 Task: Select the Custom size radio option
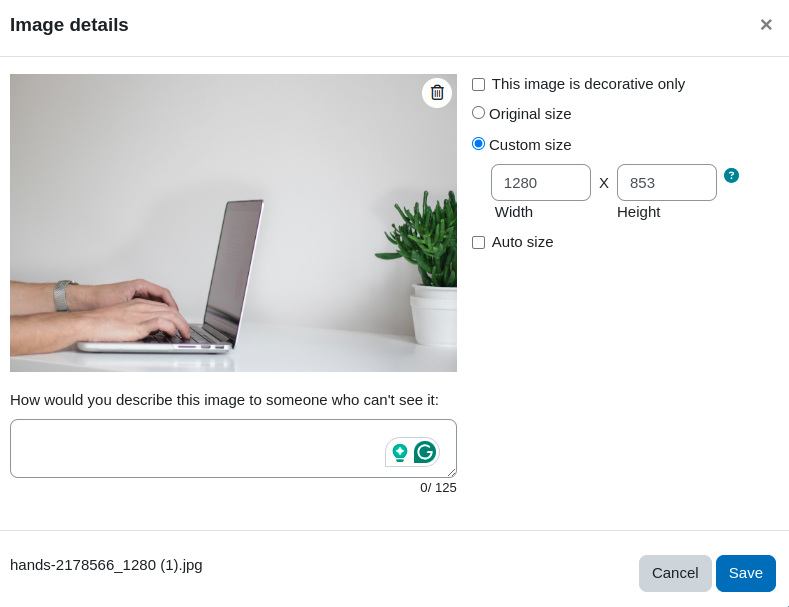(x=478, y=144)
